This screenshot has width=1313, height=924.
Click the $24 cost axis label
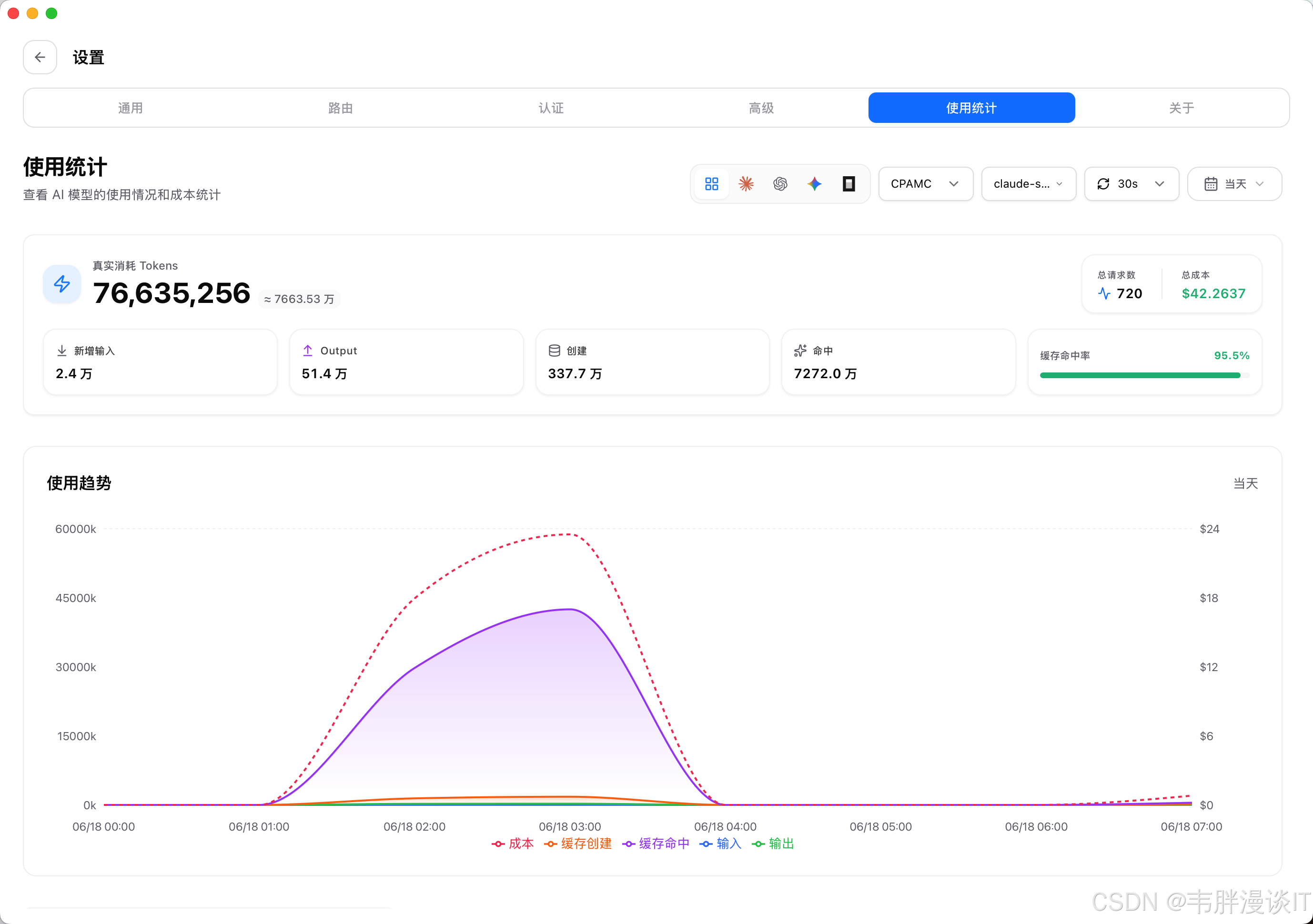click(1209, 529)
